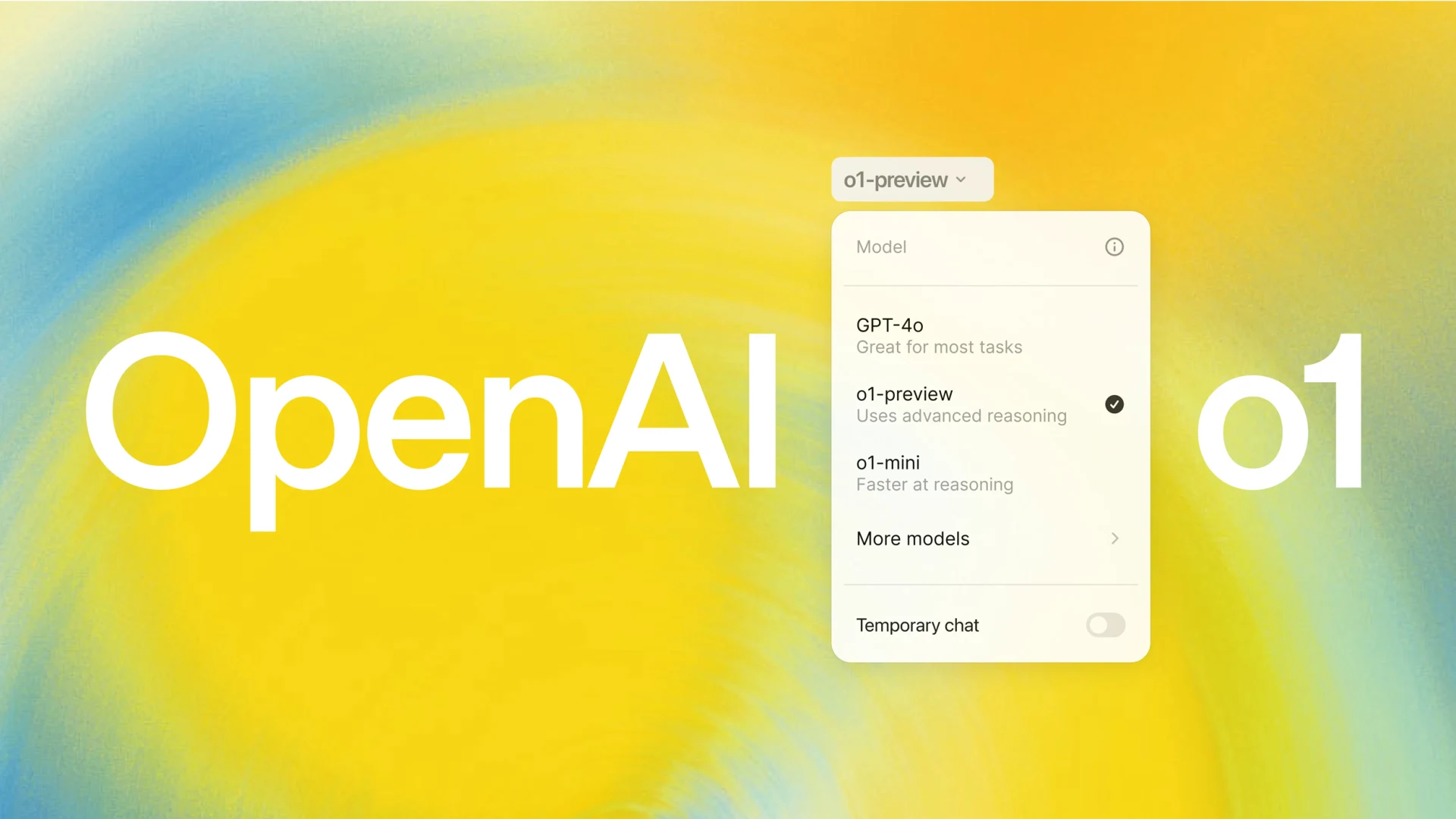Toggle the Temporary chat switch
The width and height of the screenshot is (1456, 819).
[1105, 624]
